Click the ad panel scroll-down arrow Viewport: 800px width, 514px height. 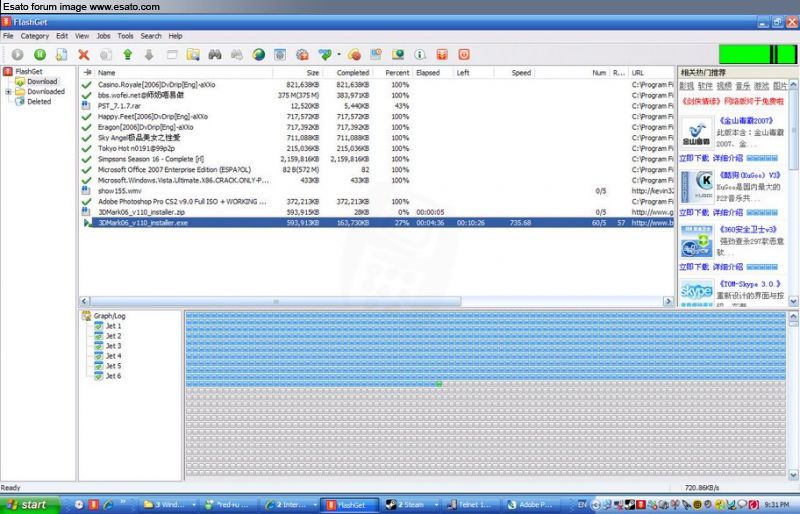[x=793, y=302]
